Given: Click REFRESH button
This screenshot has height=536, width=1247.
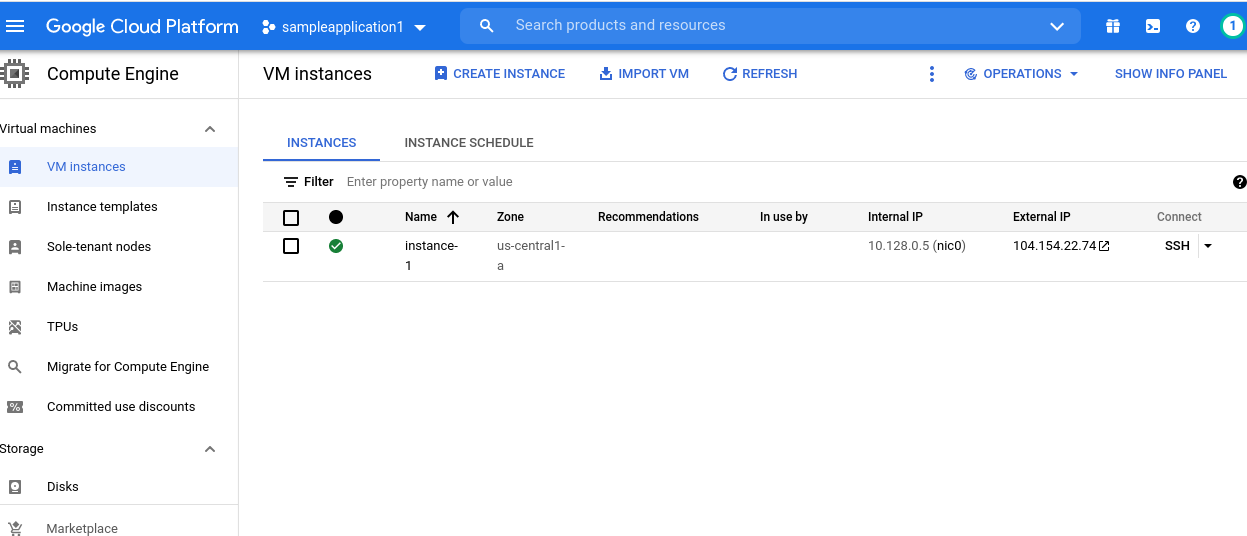Looking at the screenshot, I should [760, 74].
